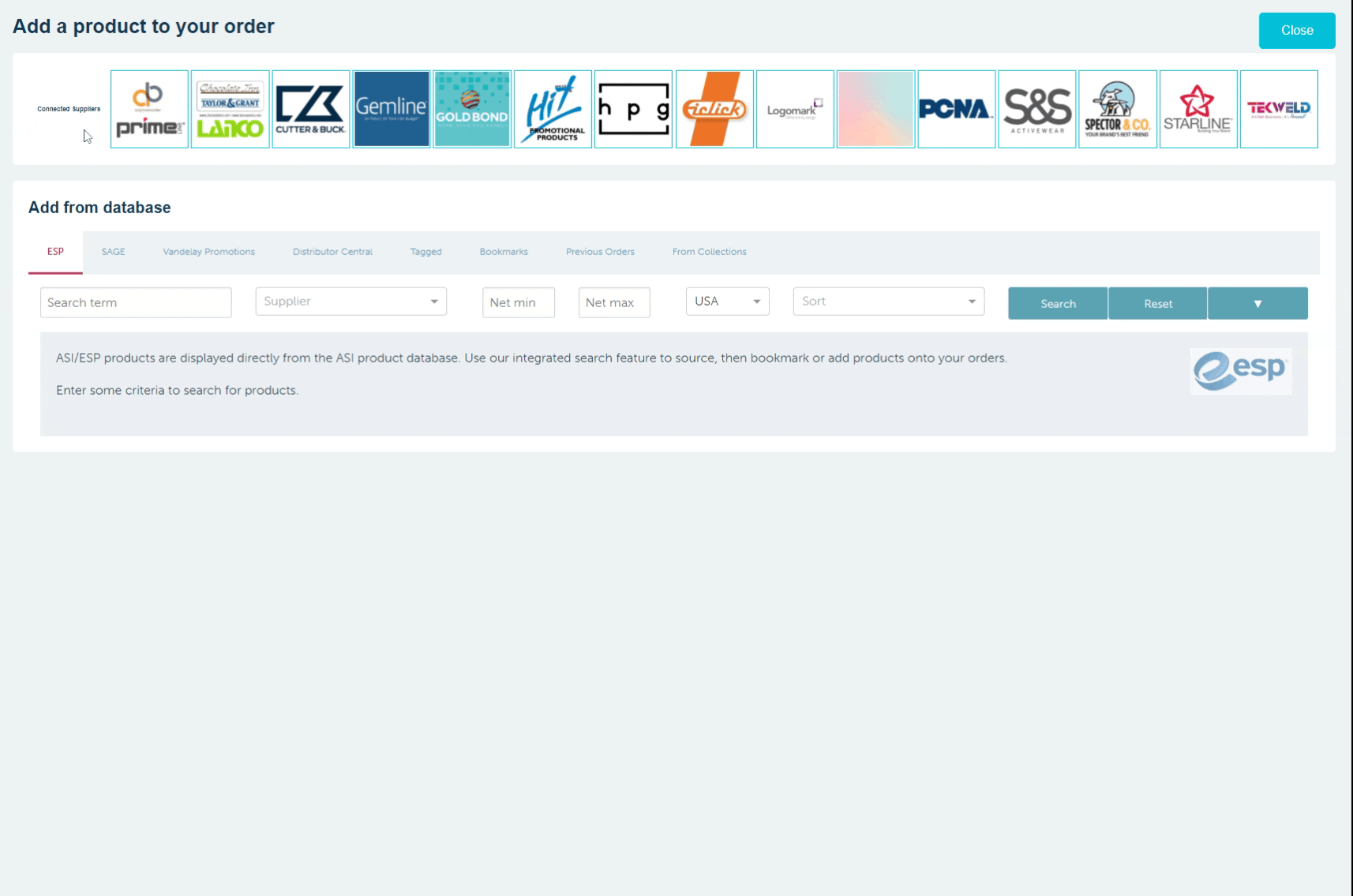Open the USA country dropdown
The width and height of the screenshot is (1353, 896).
(x=727, y=302)
